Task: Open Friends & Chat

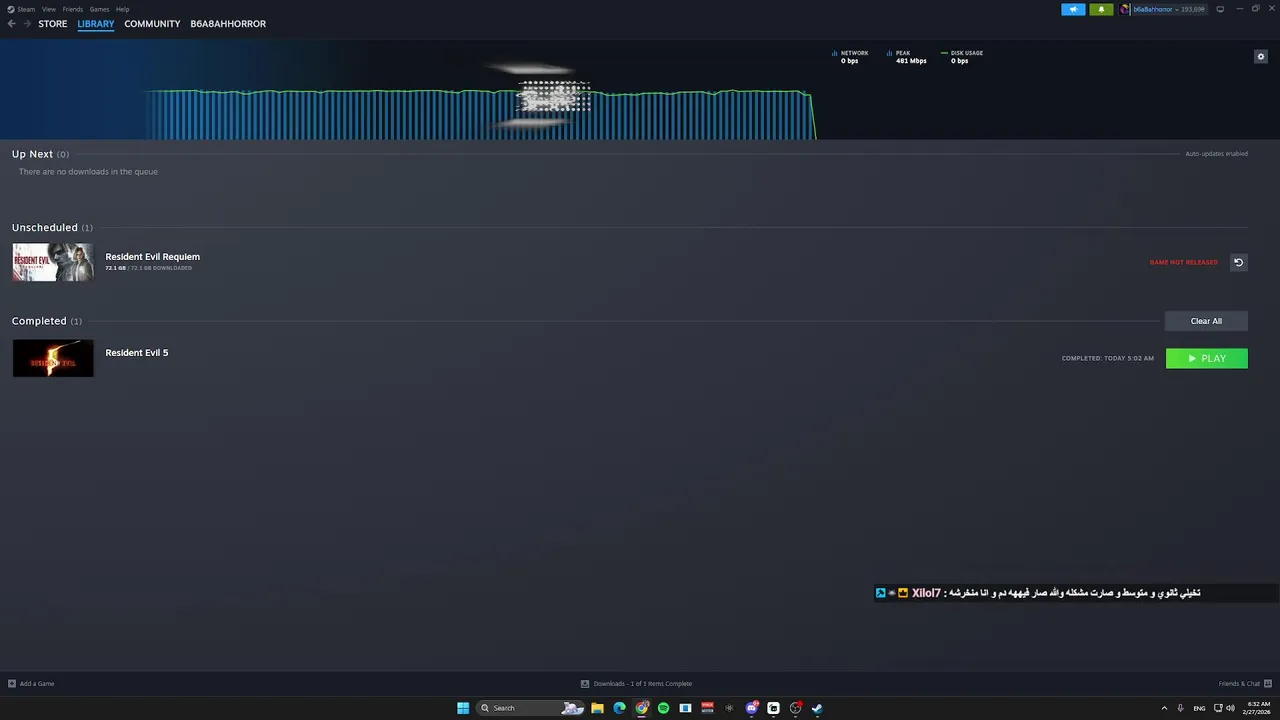Action: (x=1244, y=684)
